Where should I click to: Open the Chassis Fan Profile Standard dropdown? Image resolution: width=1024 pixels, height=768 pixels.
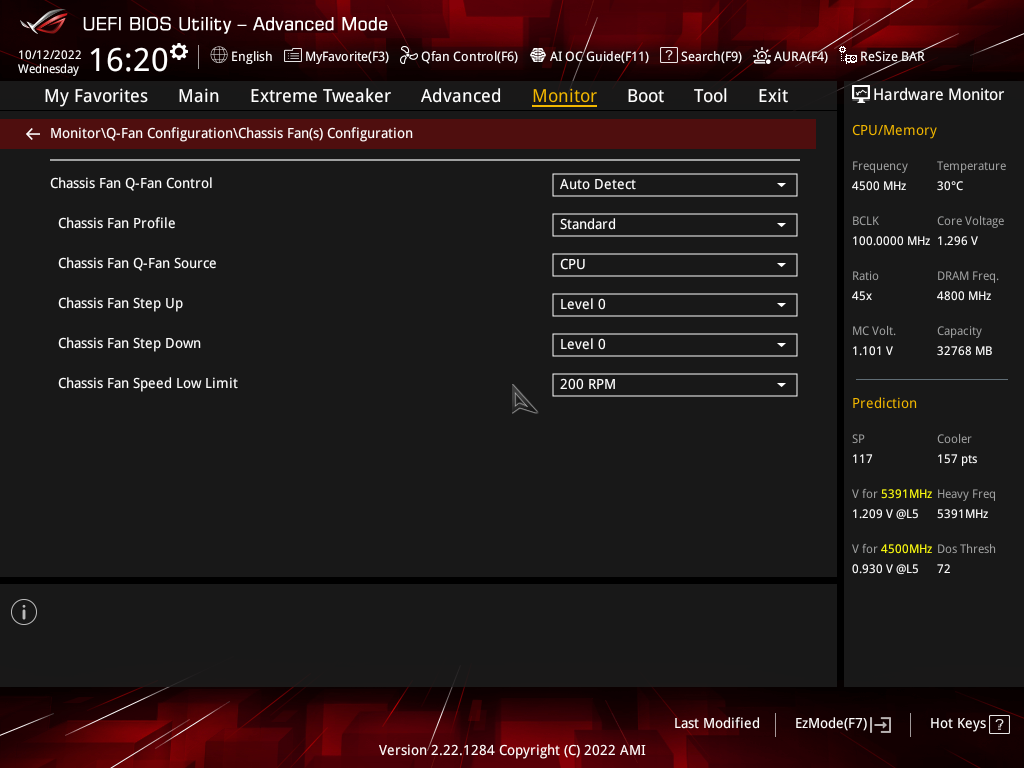point(675,225)
